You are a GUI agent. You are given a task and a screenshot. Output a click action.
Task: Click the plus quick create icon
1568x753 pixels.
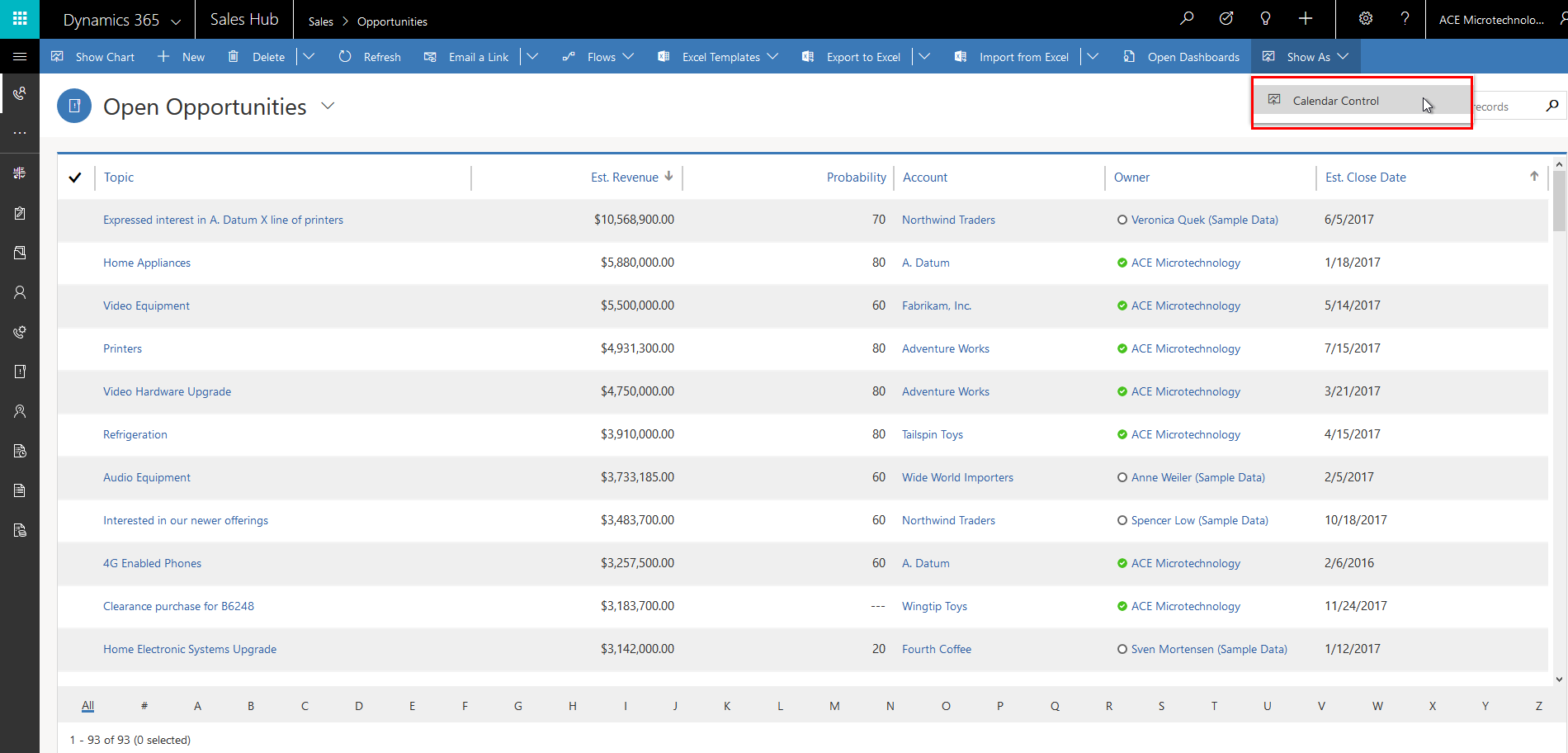[1306, 19]
